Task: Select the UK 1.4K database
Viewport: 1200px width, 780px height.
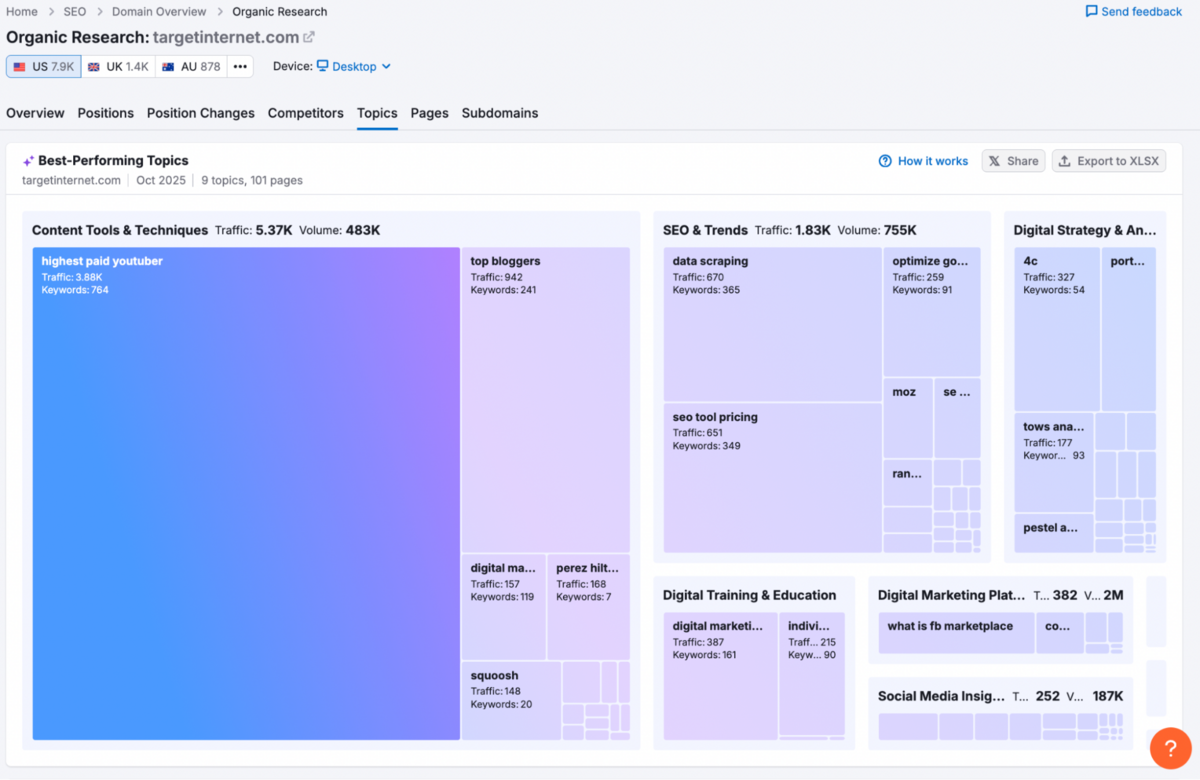Action: (118, 67)
